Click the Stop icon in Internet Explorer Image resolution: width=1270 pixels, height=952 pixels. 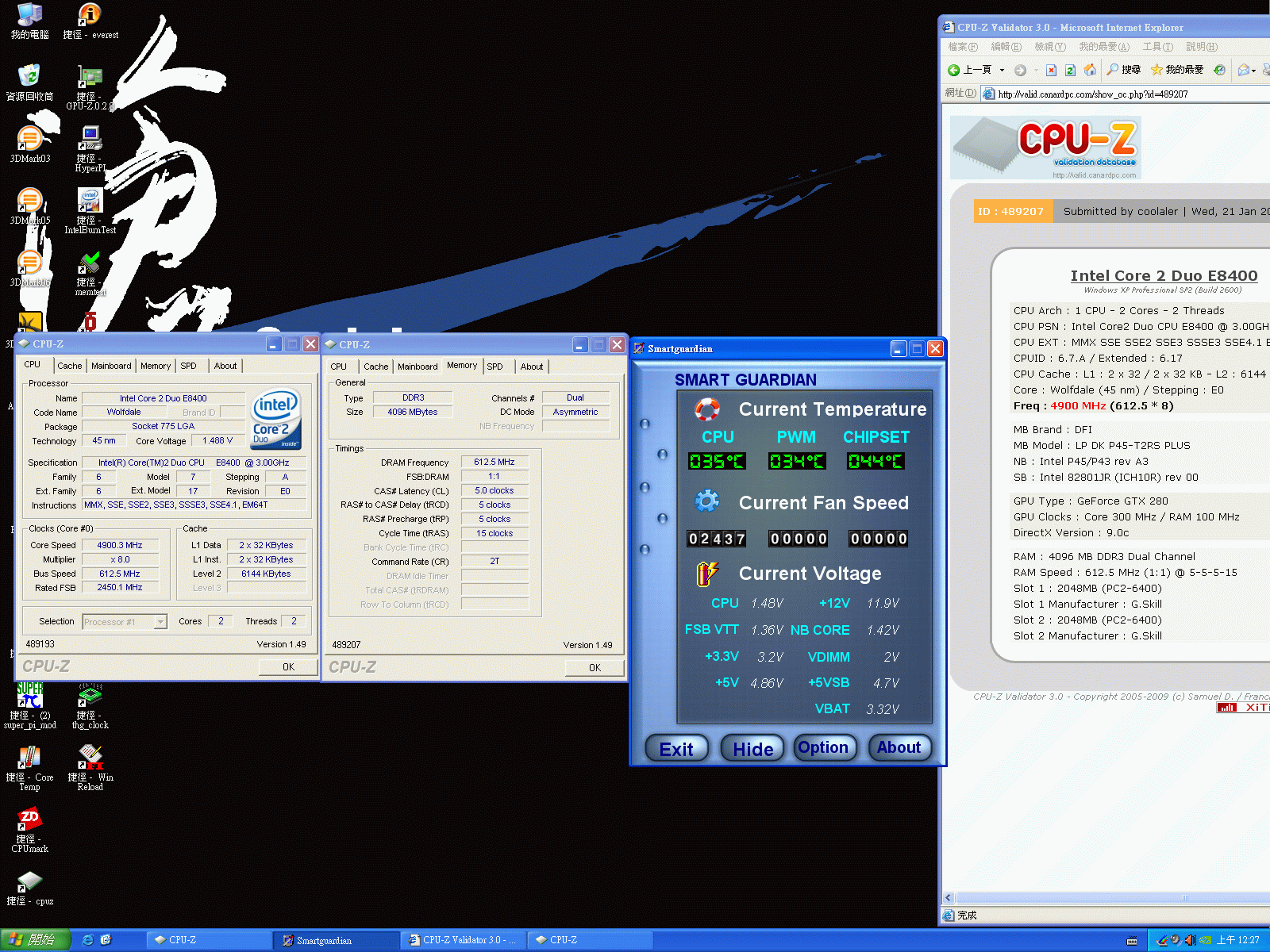coord(1051,70)
